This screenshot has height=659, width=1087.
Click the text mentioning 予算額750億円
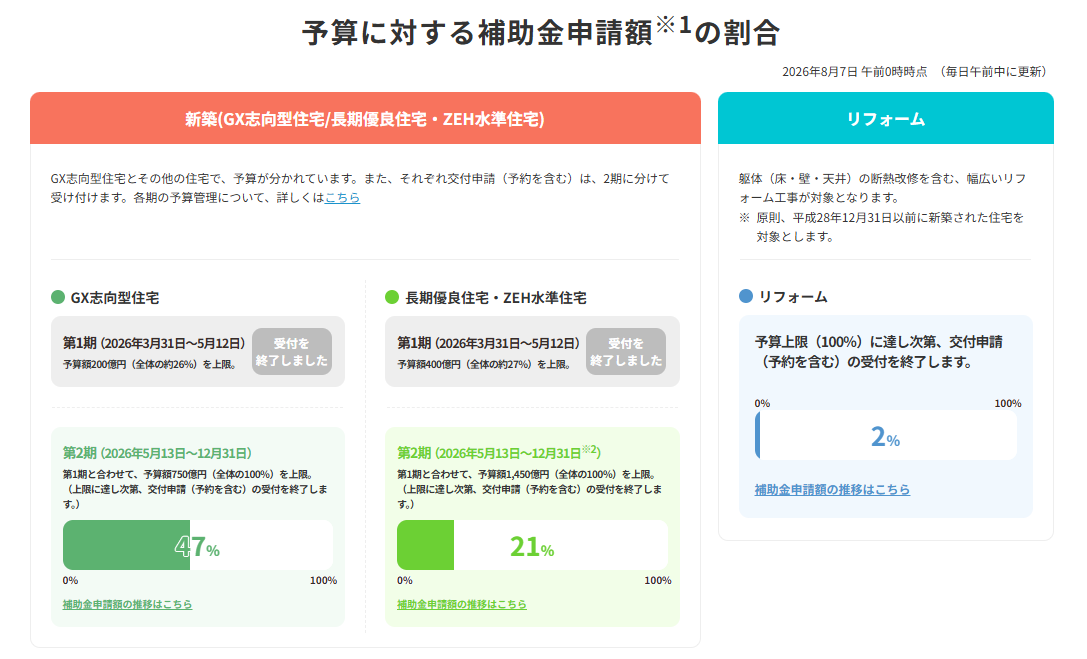point(195,489)
